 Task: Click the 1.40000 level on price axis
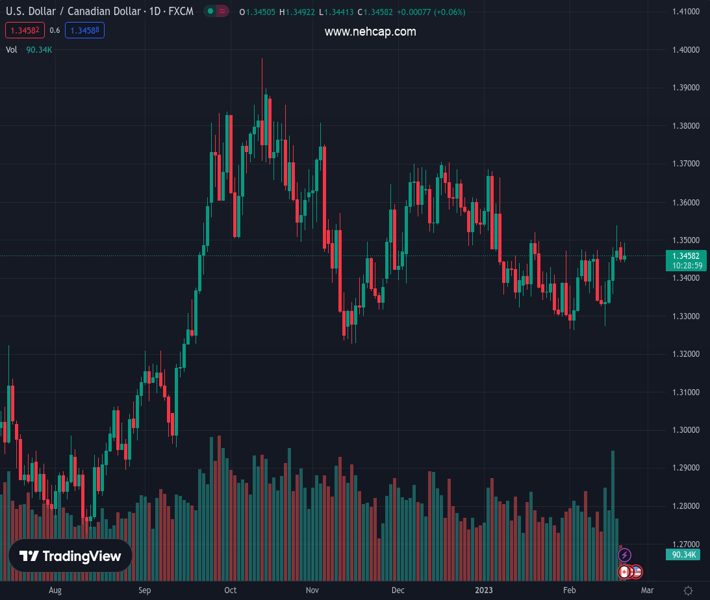point(685,50)
